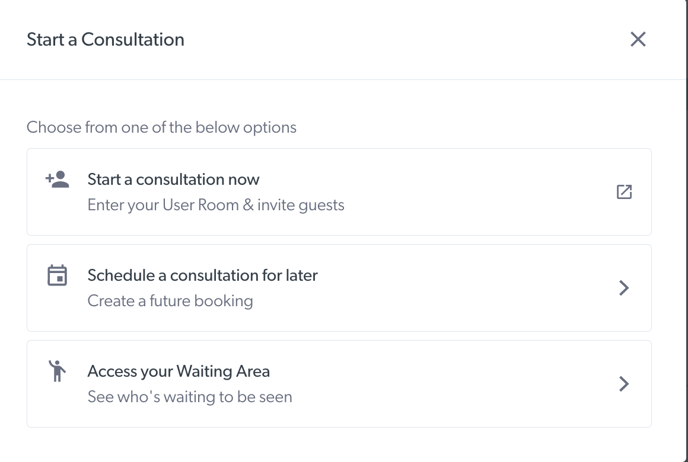Select the calendar icon for scheduling
Viewport: 688px width, 462px height.
[57, 275]
